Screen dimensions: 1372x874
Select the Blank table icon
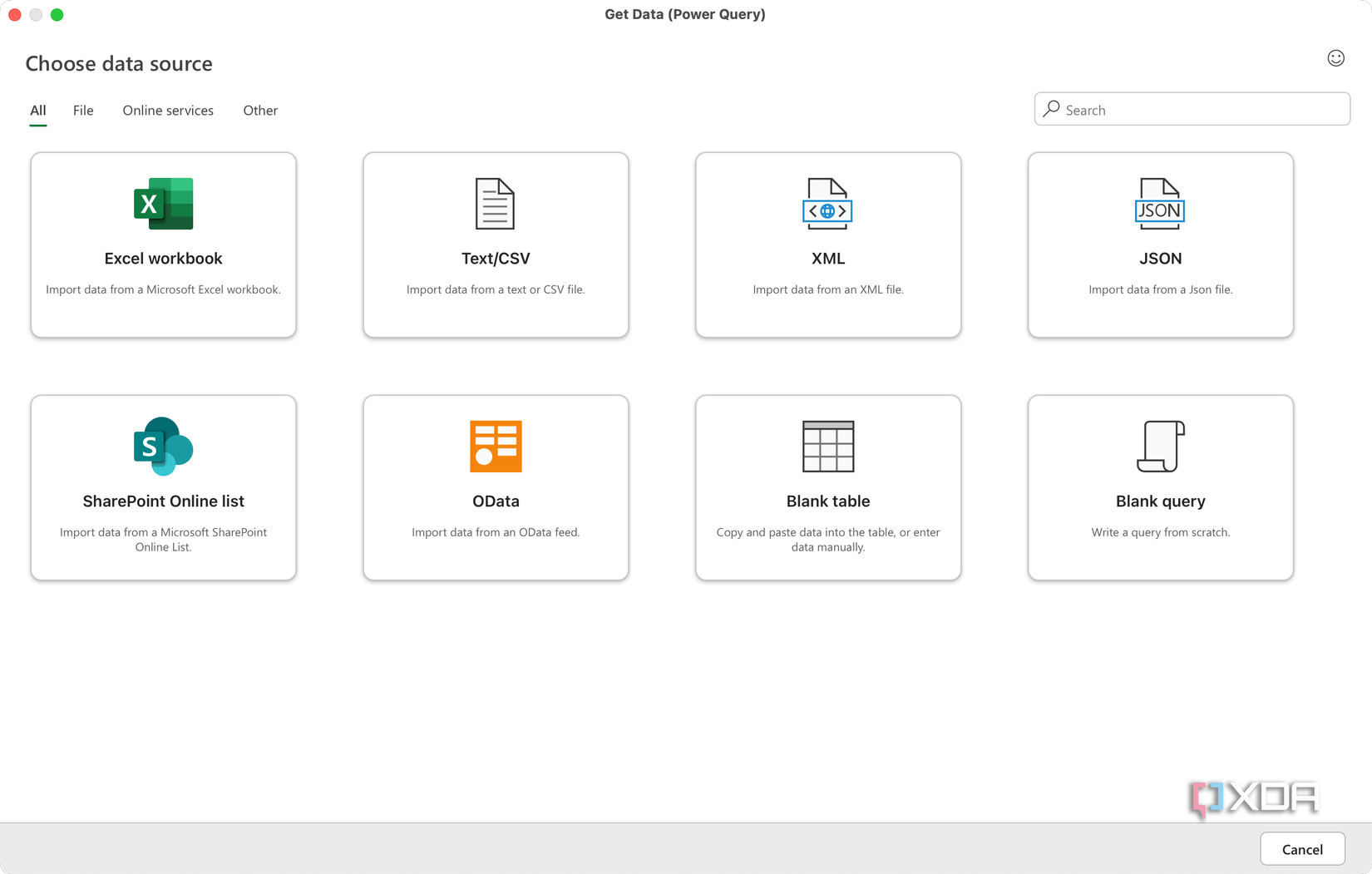[827, 446]
